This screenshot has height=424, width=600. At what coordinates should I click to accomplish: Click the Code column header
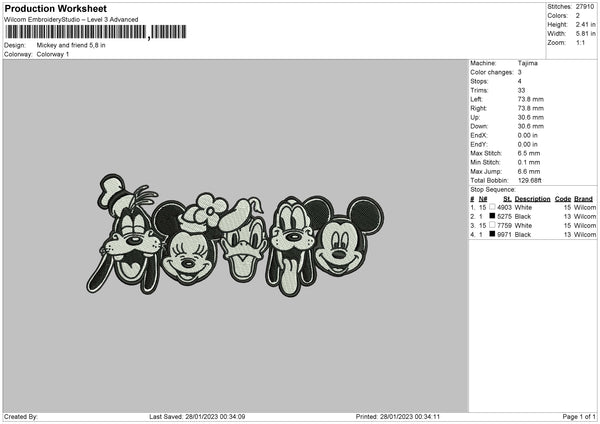pyautogui.click(x=562, y=199)
